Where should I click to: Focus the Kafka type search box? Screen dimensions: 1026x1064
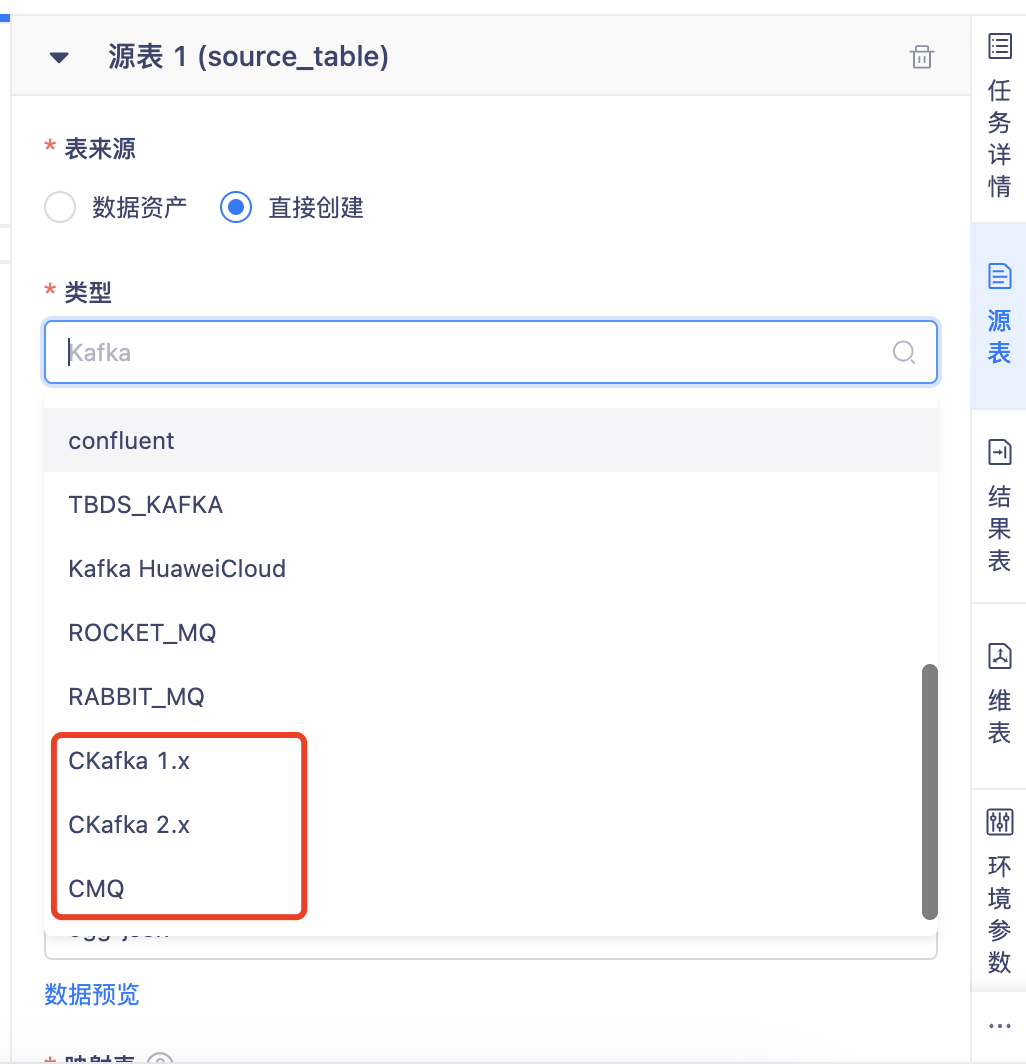coord(491,352)
